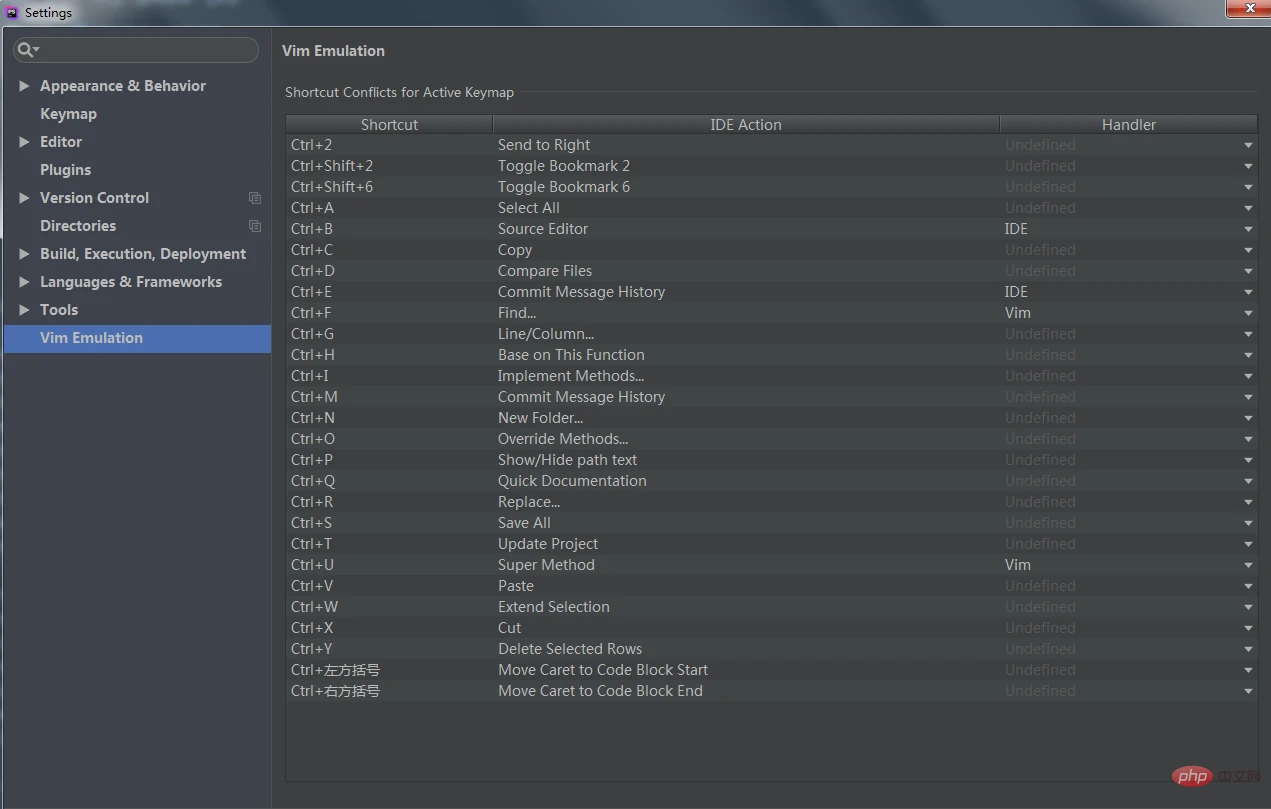The height and width of the screenshot is (809, 1271).
Task: Click the IDE Action column header
Action: pos(745,125)
